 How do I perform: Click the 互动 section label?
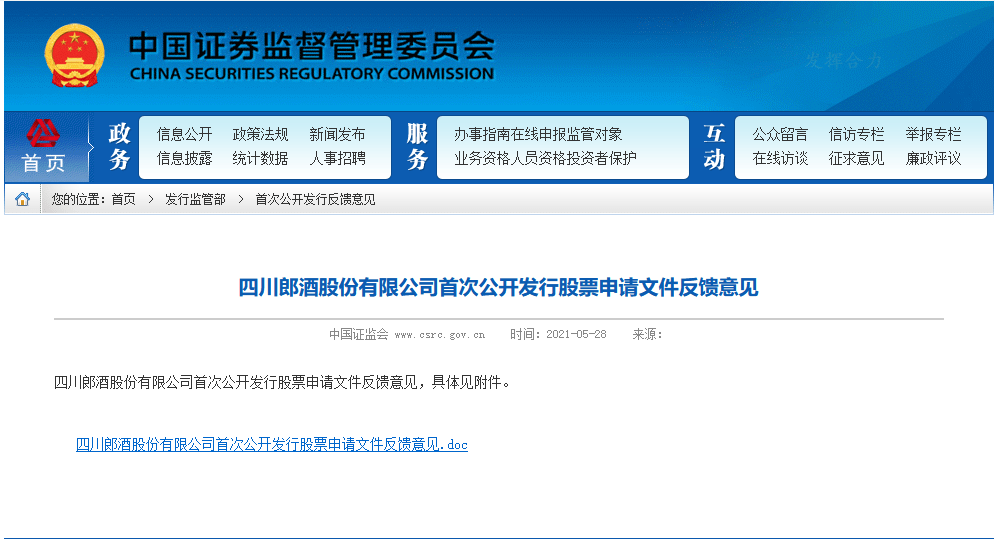[714, 147]
